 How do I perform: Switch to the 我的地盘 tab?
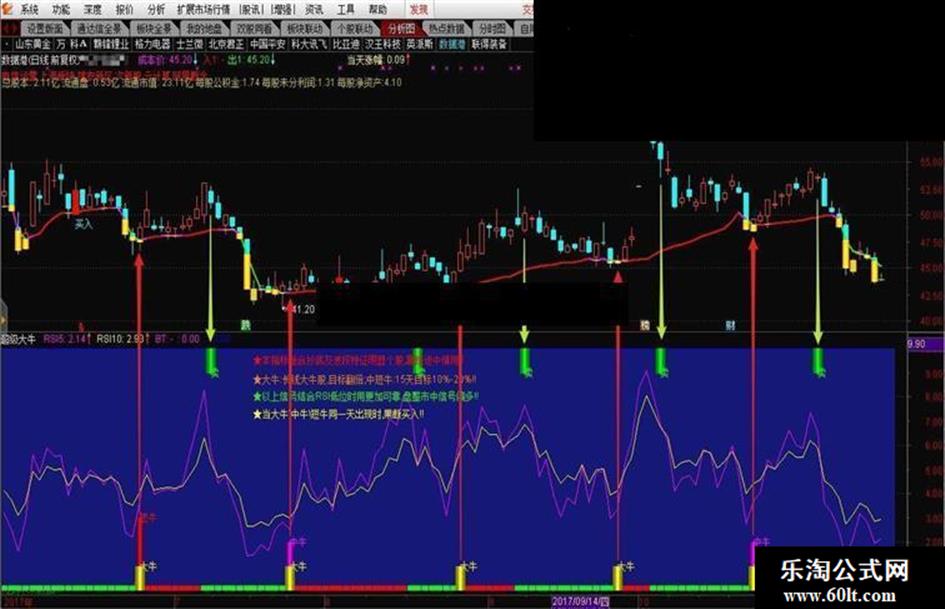click(x=204, y=28)
